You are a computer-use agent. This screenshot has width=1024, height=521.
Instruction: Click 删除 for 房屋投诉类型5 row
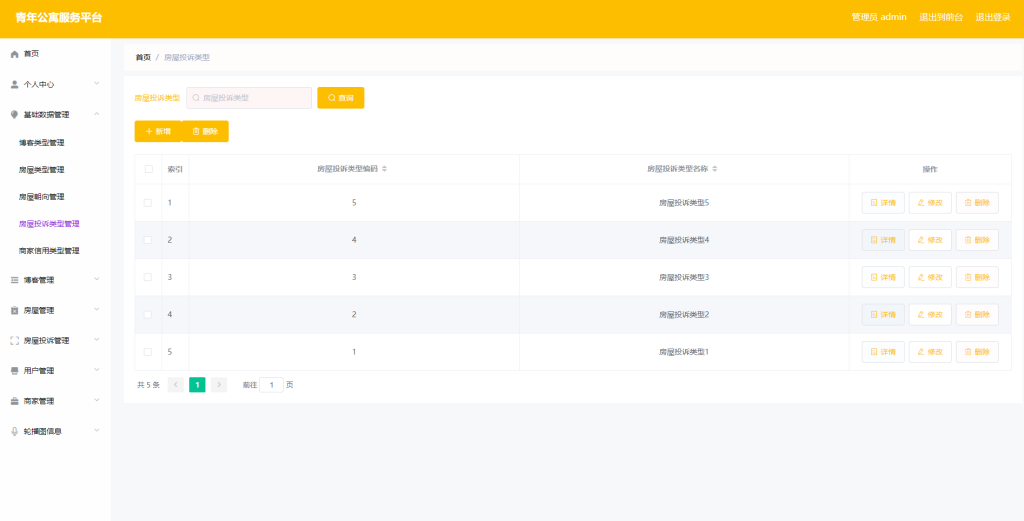[x=977, y=202]
